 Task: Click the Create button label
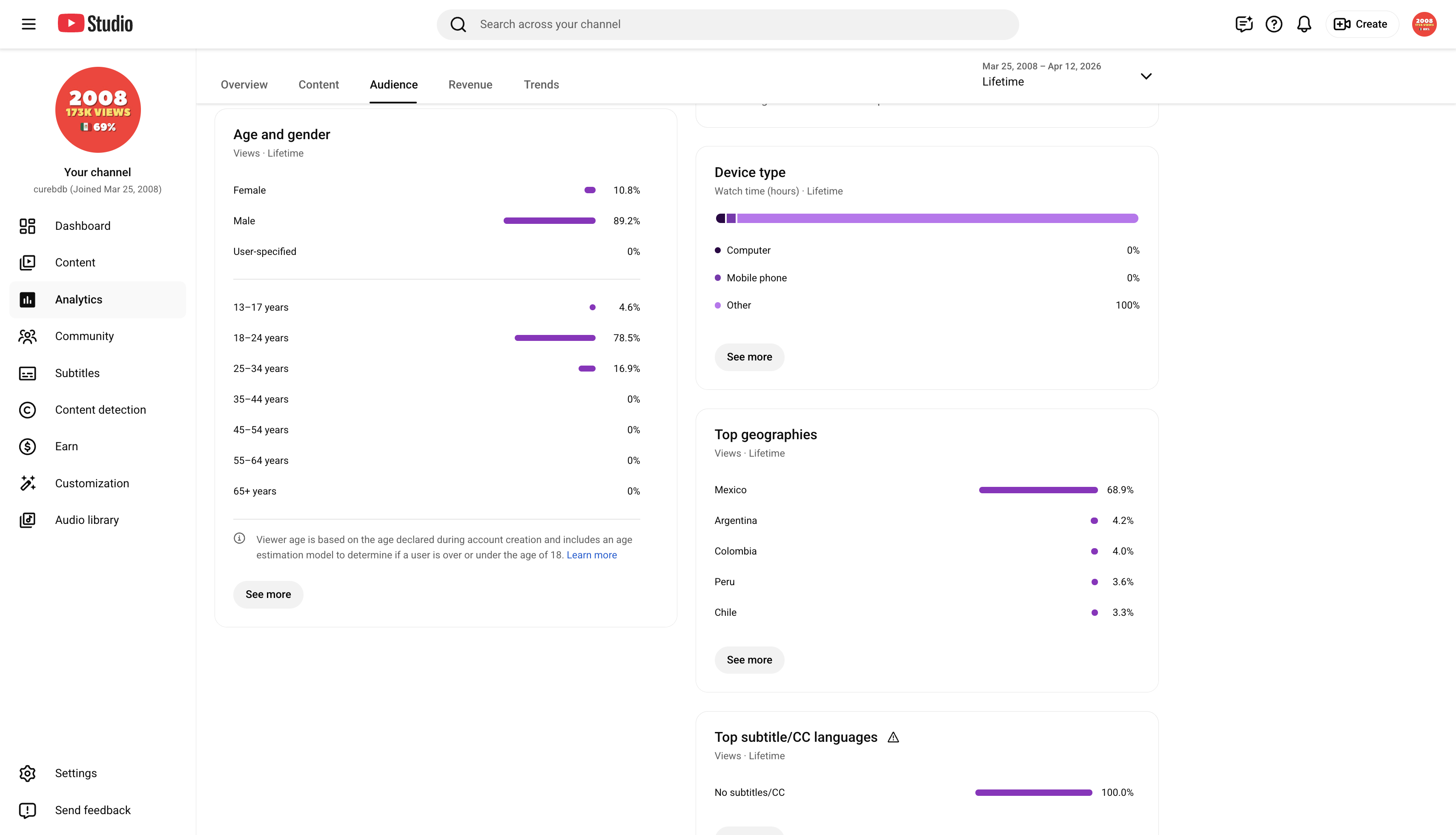coord(1371,24)
